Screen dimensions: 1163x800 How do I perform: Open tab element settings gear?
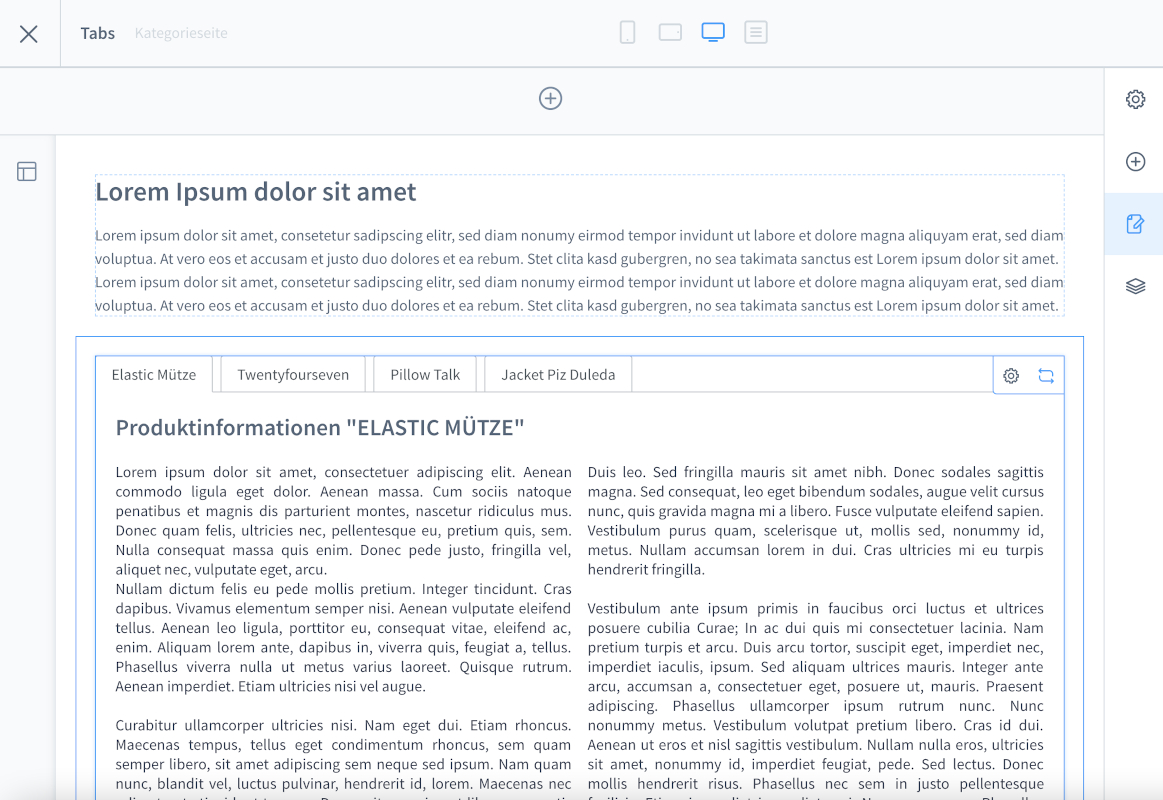tap(1011, 376)
